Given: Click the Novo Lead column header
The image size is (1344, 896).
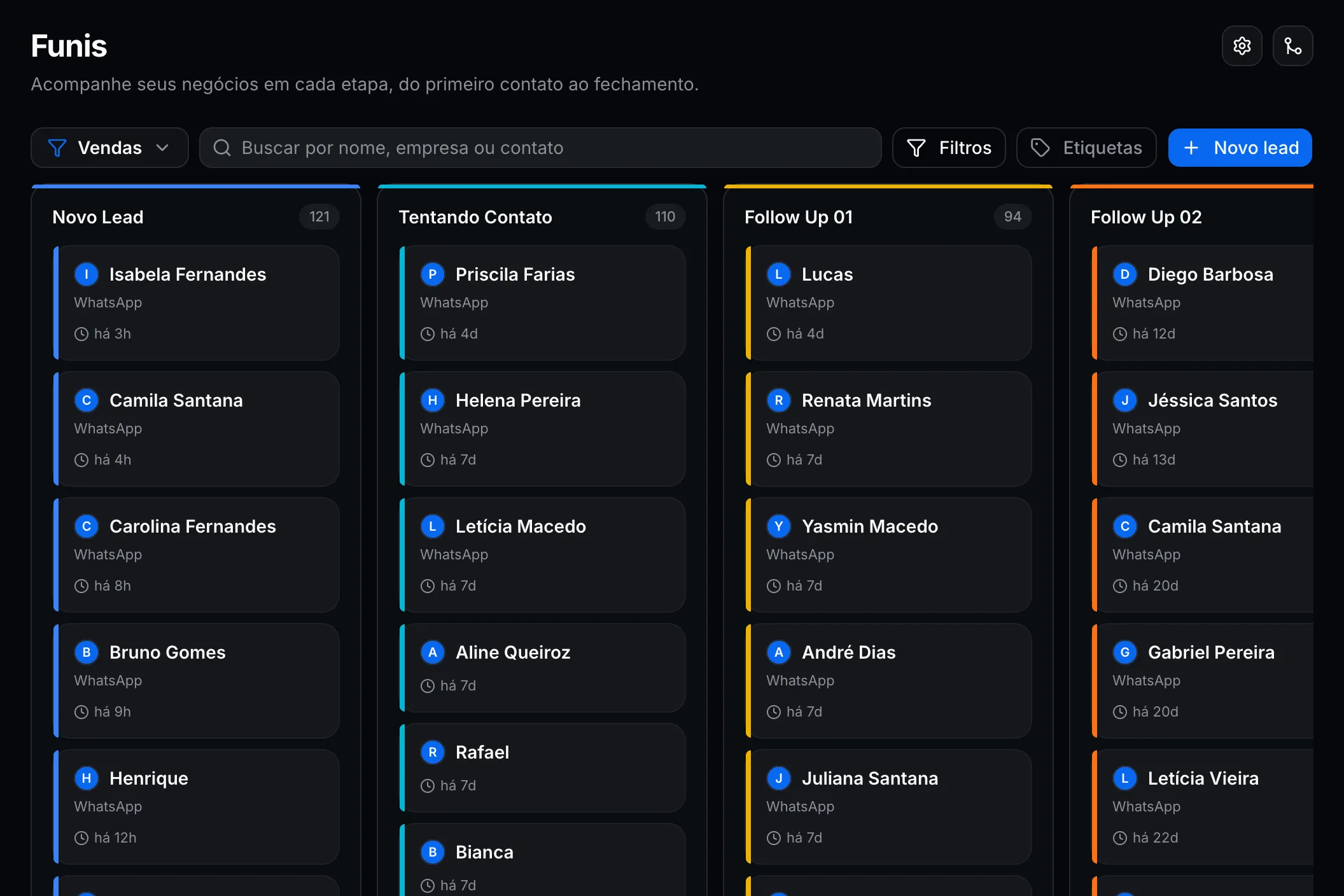Looking at the screenshot, I should [x=98, y=217].
